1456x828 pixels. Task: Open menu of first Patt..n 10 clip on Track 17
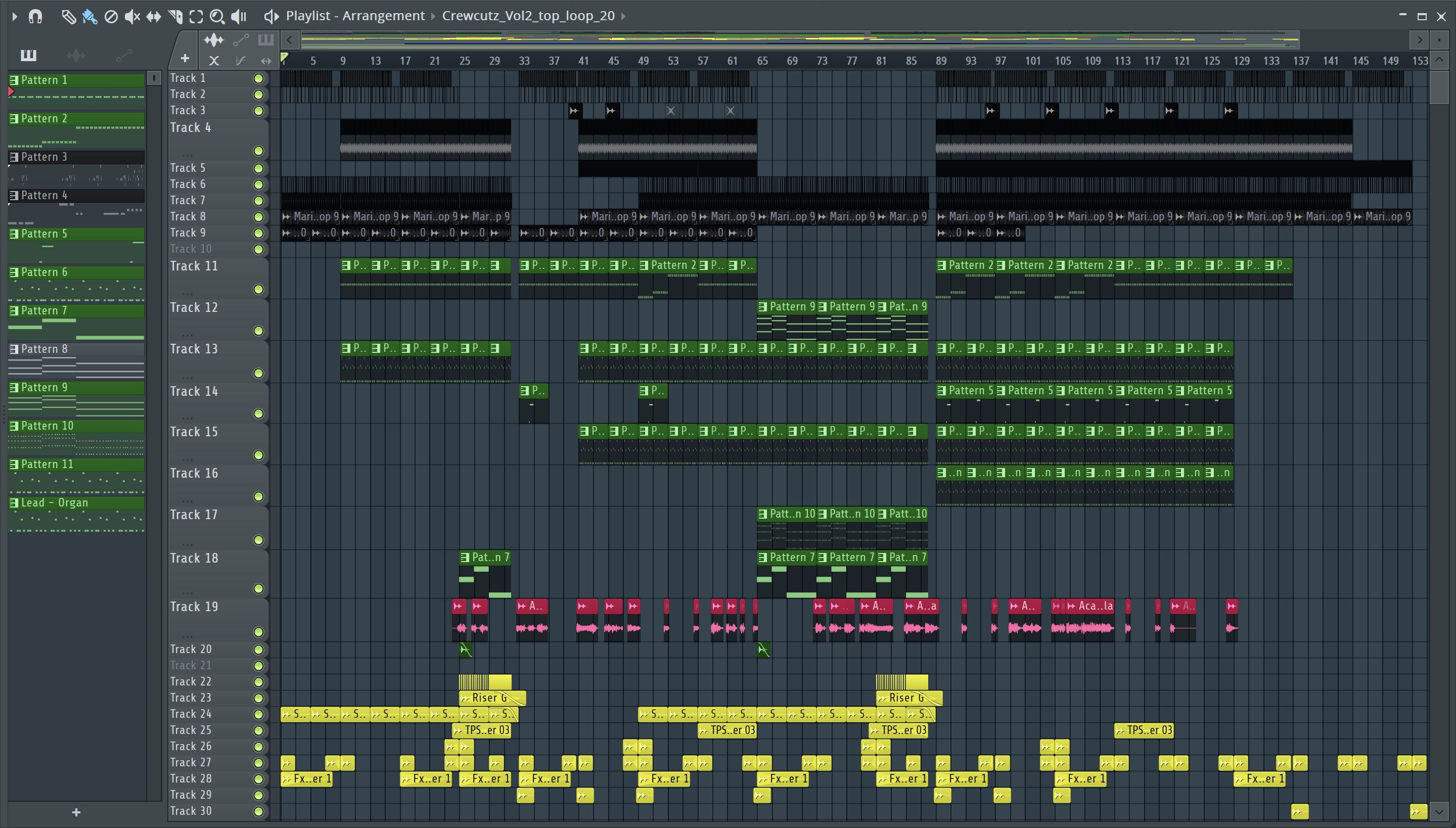tap(763, 514)
